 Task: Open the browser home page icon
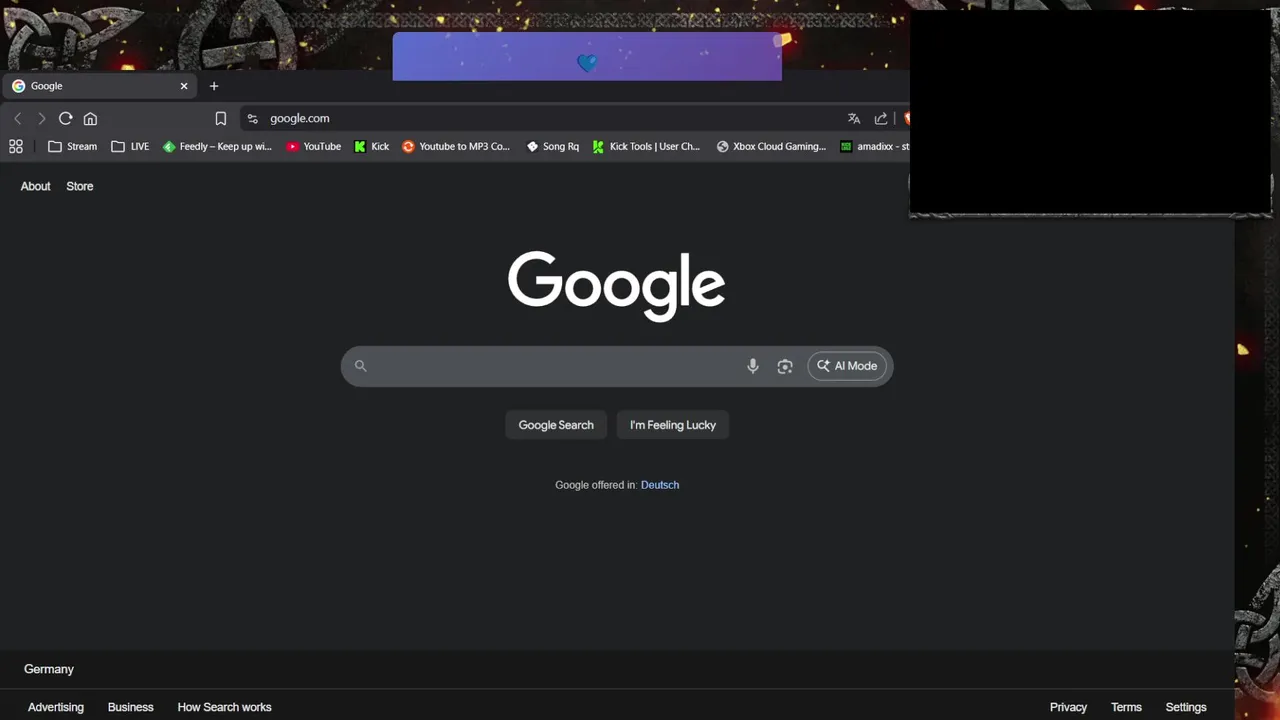tap(90, 118)
